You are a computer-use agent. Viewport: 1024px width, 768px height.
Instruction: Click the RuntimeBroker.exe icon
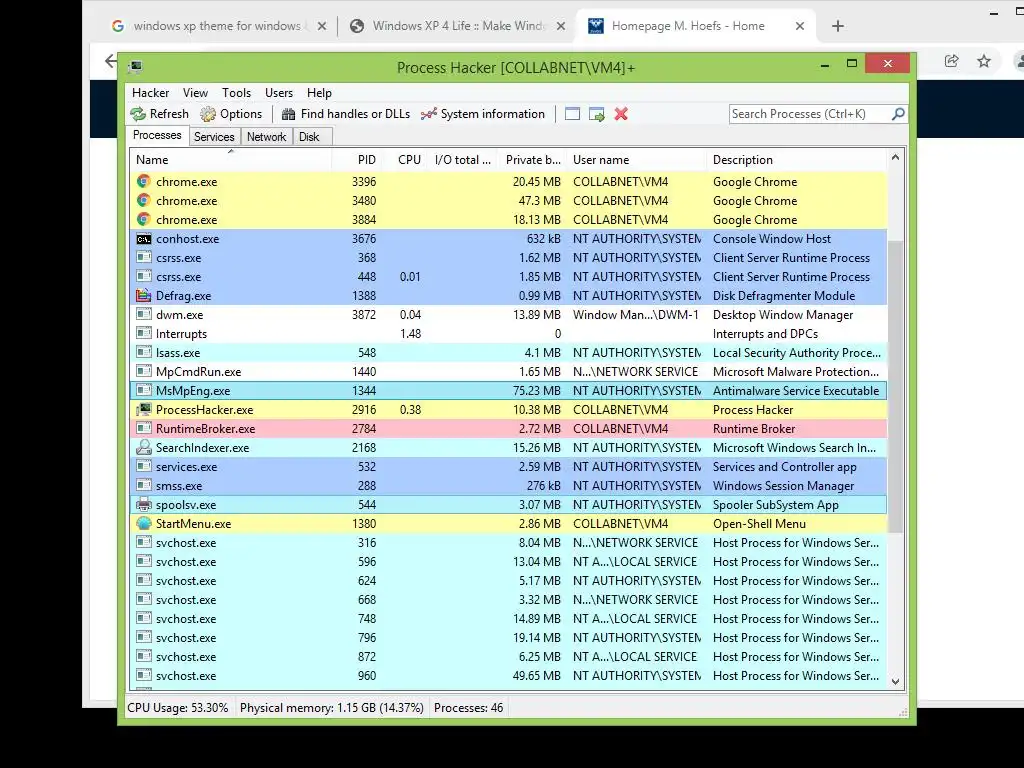[144, 428]
